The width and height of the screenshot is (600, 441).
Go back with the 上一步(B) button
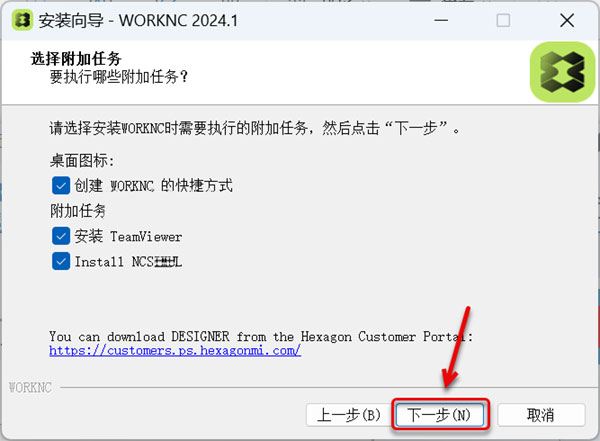coord(349,415)
